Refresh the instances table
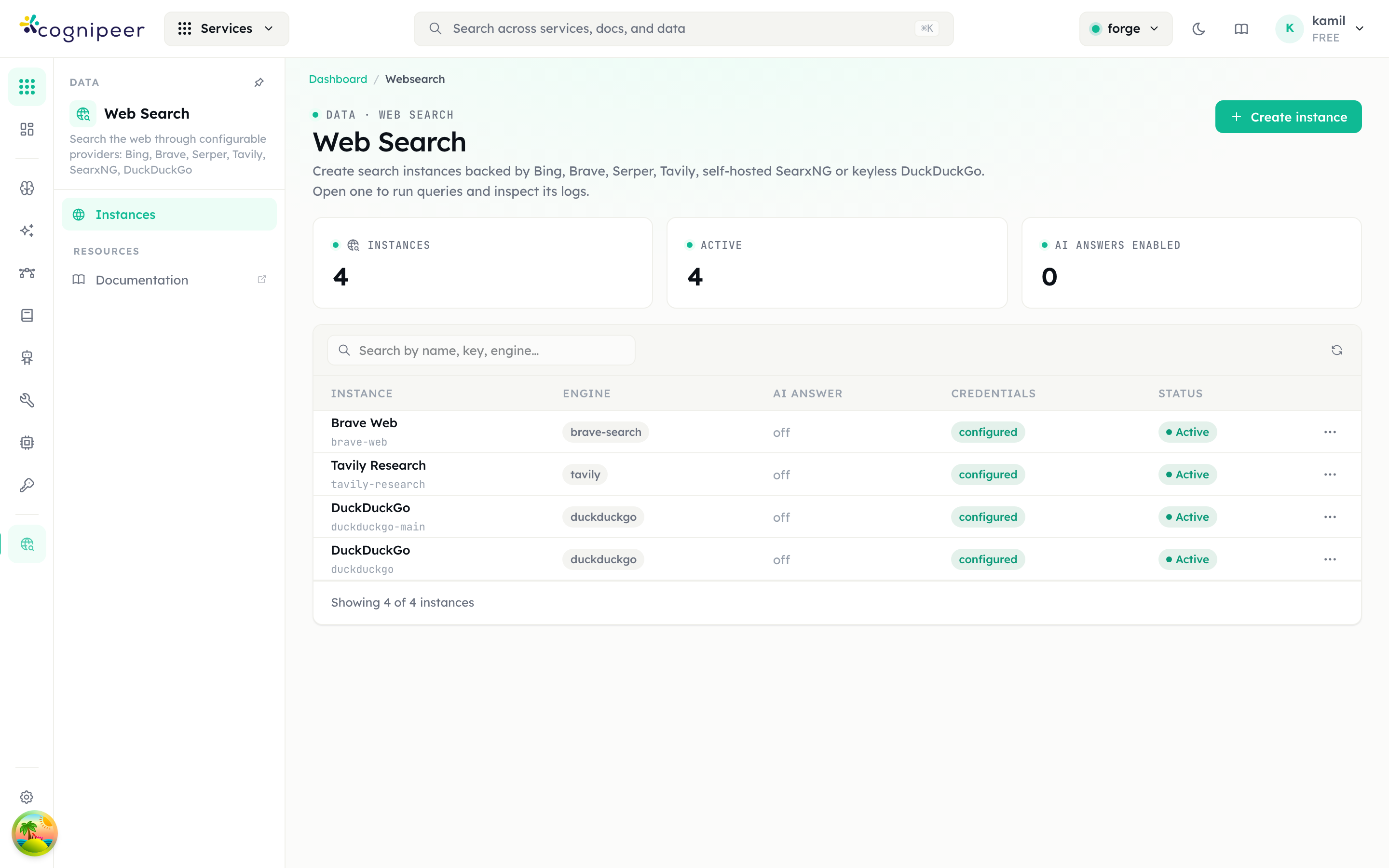The height and width of the screenshot is (868, 1389). (x=1337, y=350)
